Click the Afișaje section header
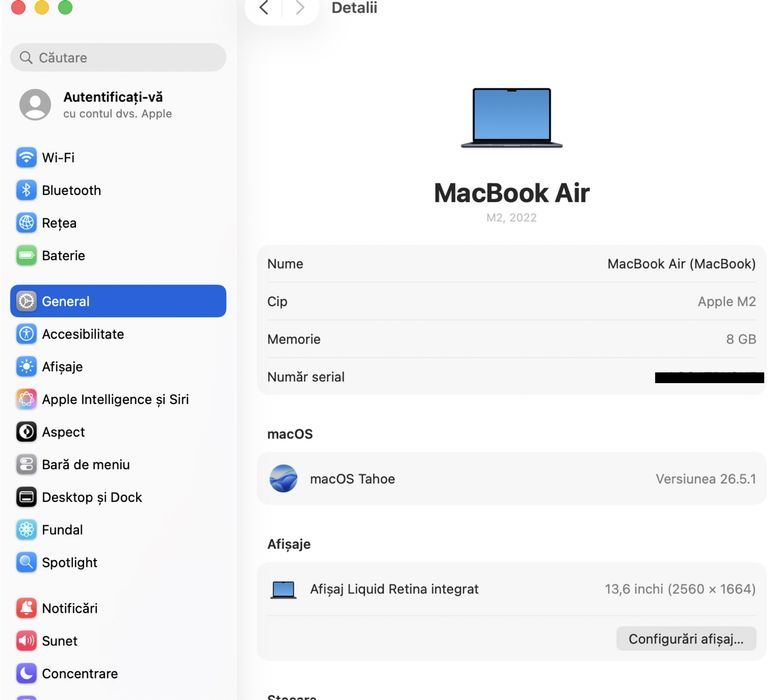This screenshot has width=779, height=700. 289,544
